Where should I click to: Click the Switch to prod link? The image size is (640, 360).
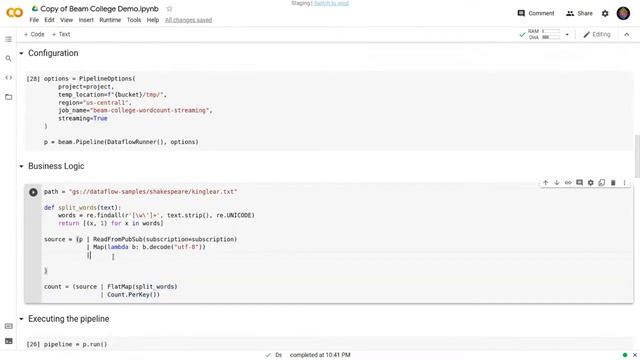[331, 3]
